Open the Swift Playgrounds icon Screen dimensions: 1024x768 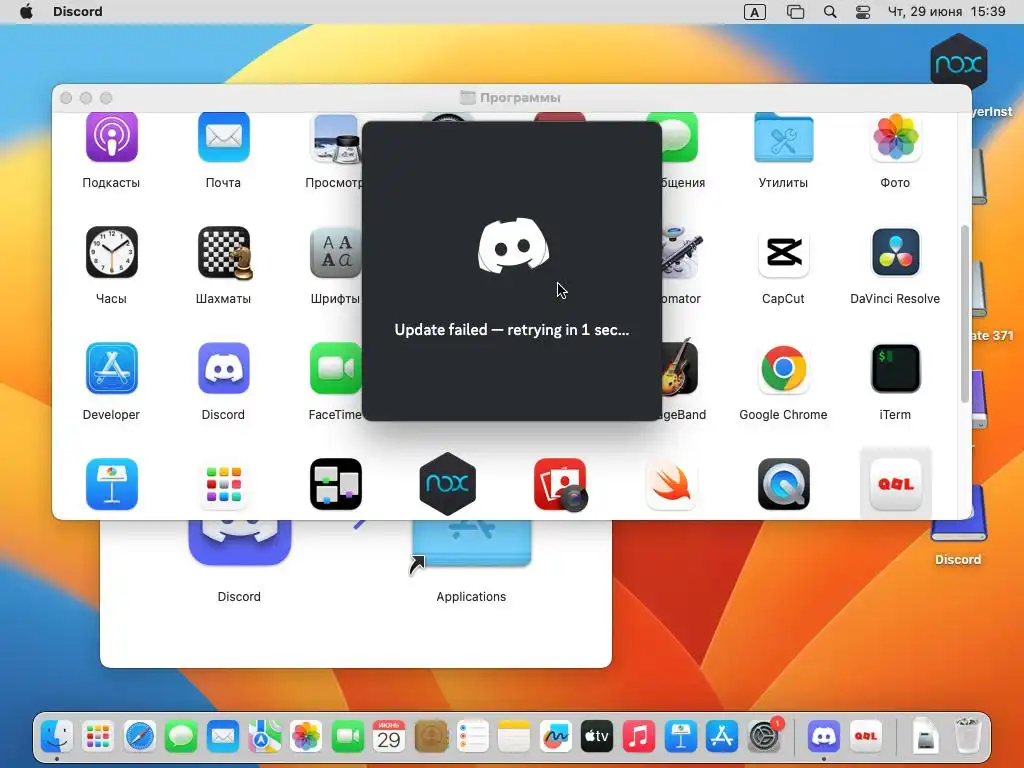(x=671, y=484)
